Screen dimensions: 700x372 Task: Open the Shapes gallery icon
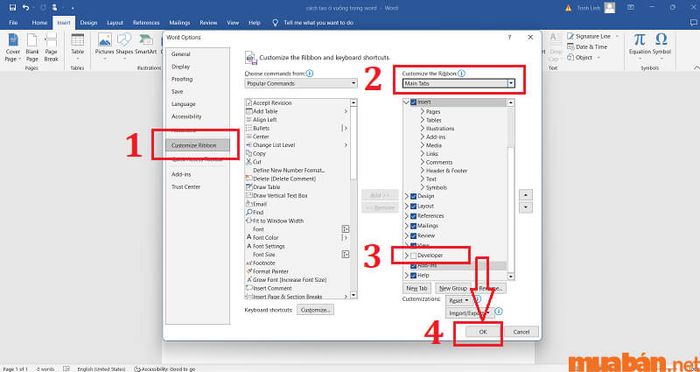124,40
